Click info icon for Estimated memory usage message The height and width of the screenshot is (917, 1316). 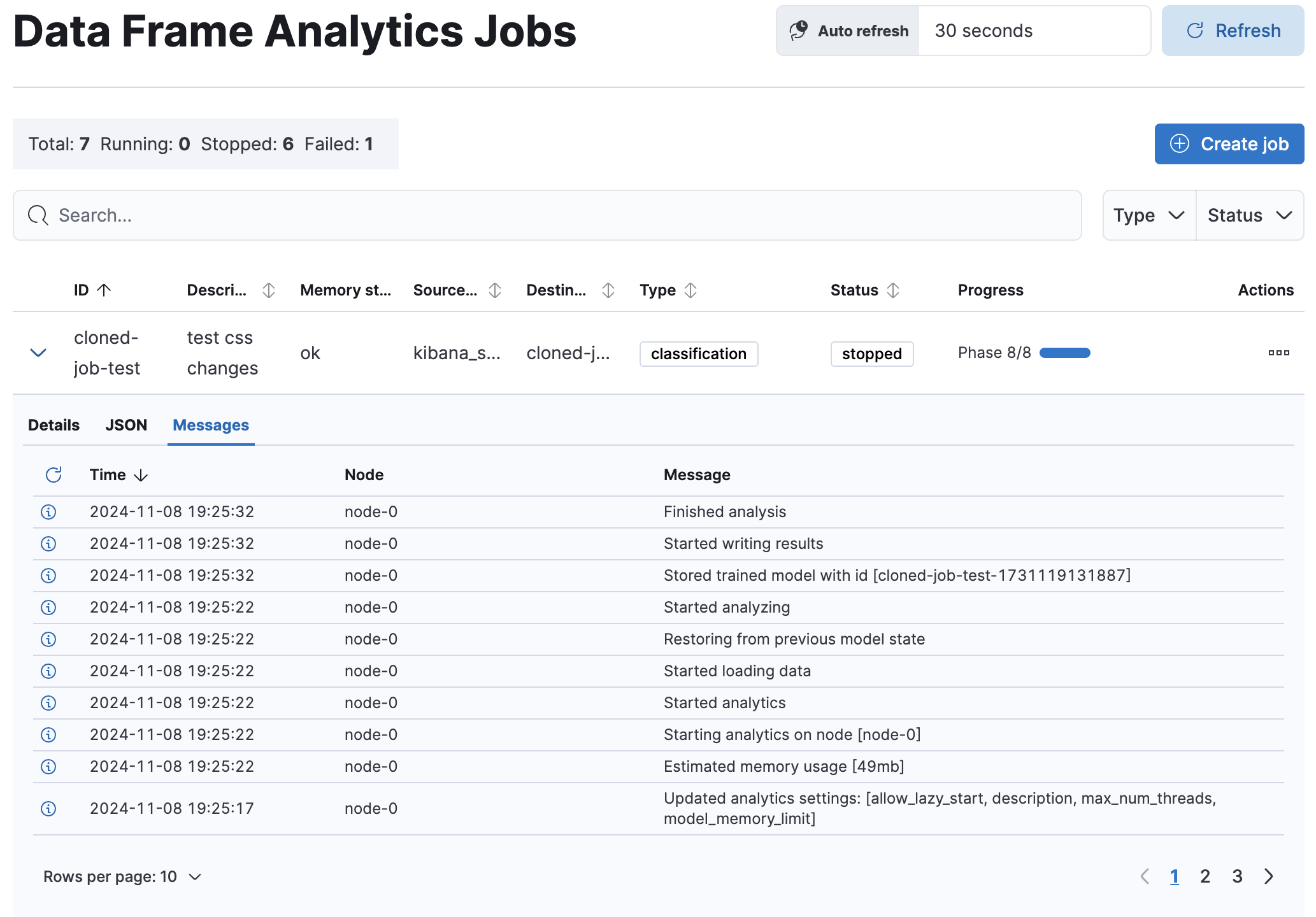click(48, 767)
